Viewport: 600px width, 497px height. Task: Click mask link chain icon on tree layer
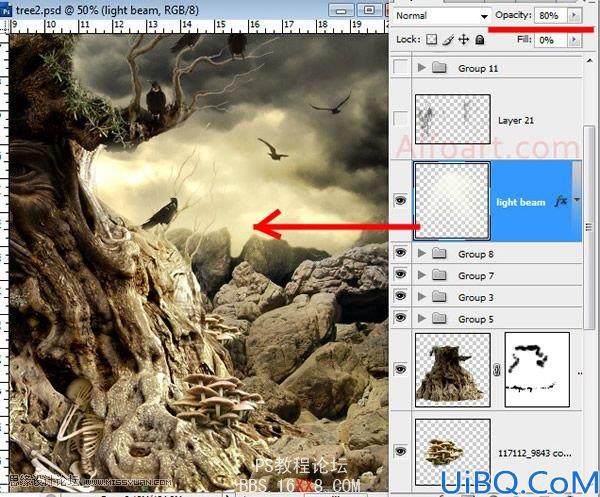(497, 370)
